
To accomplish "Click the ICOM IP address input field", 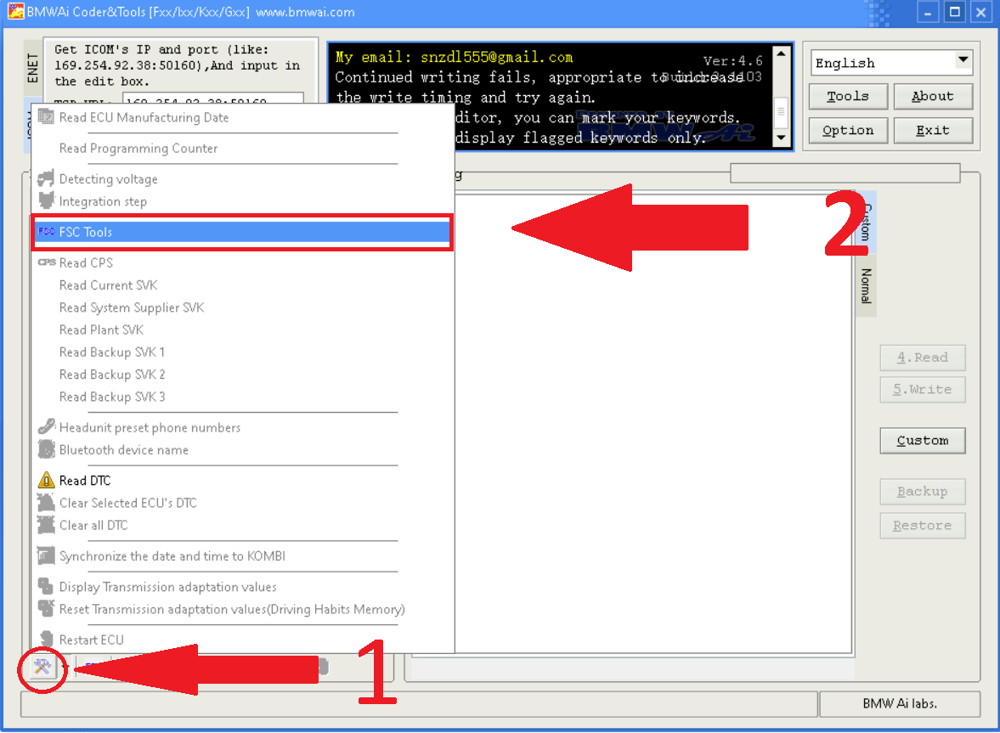I will [214, 98].
